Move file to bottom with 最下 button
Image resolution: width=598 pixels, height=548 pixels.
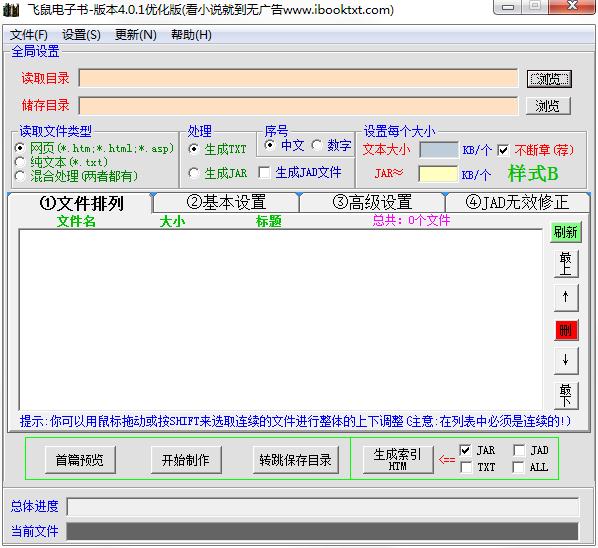coord(566,395)
